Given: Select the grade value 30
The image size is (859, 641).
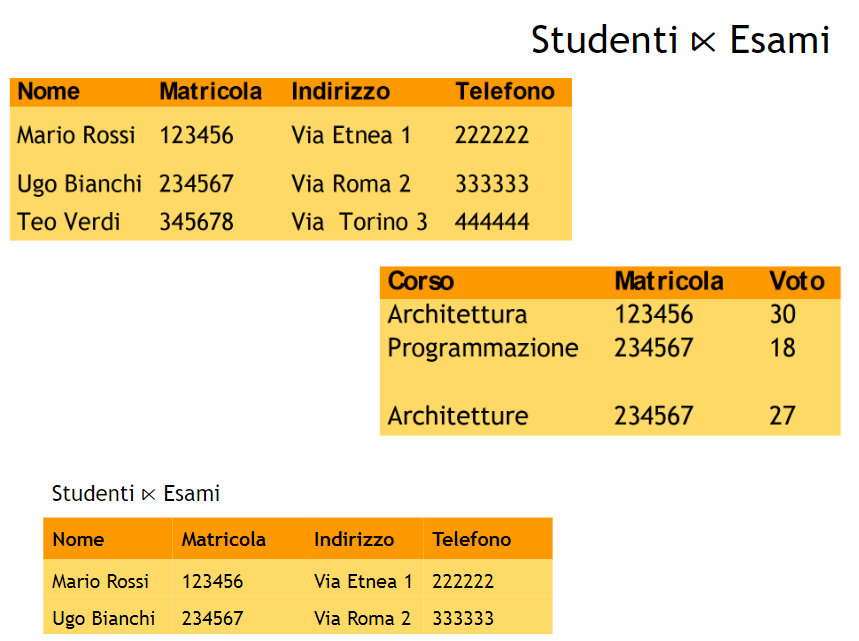Looking at the screenshot, I should click(x=782, y=315).
